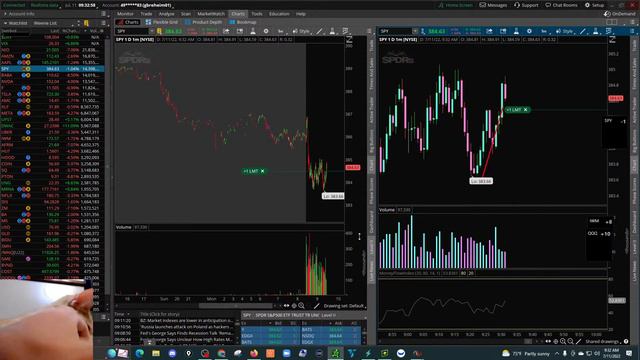Select SPY row in the watchlist

(x=52, y=69)
